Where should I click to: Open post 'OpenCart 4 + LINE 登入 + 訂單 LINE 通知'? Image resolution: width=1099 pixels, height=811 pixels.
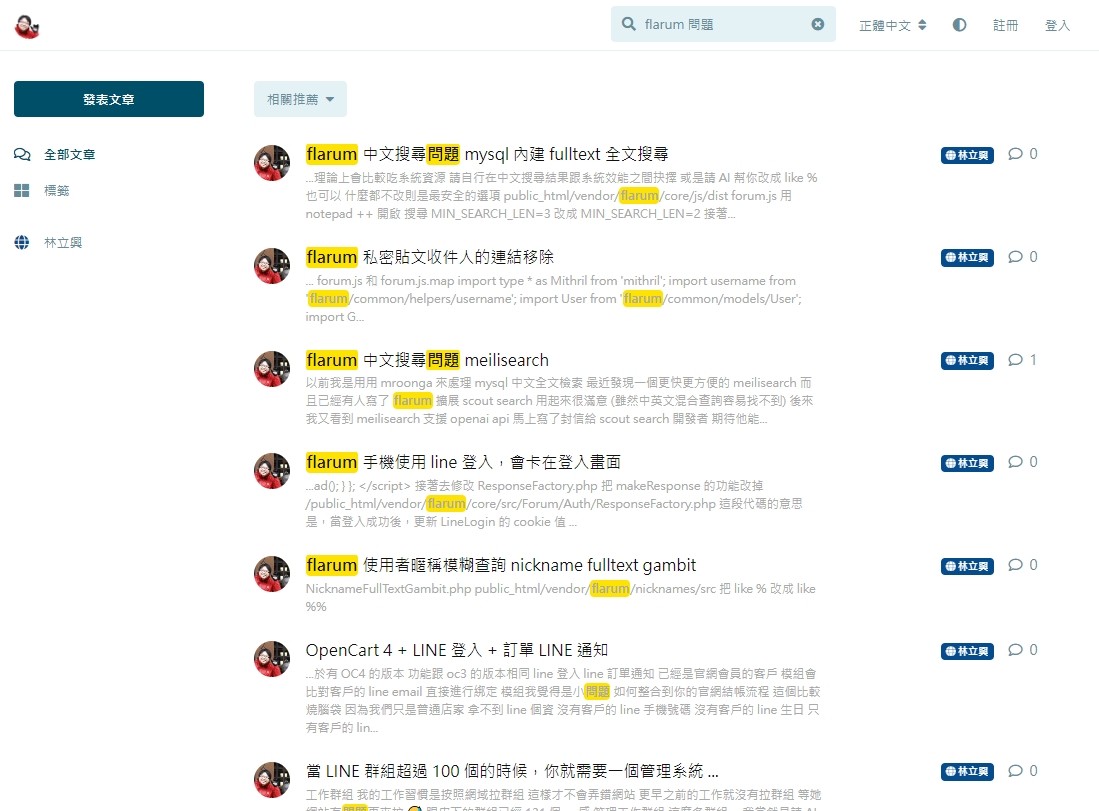pos(456,650)
